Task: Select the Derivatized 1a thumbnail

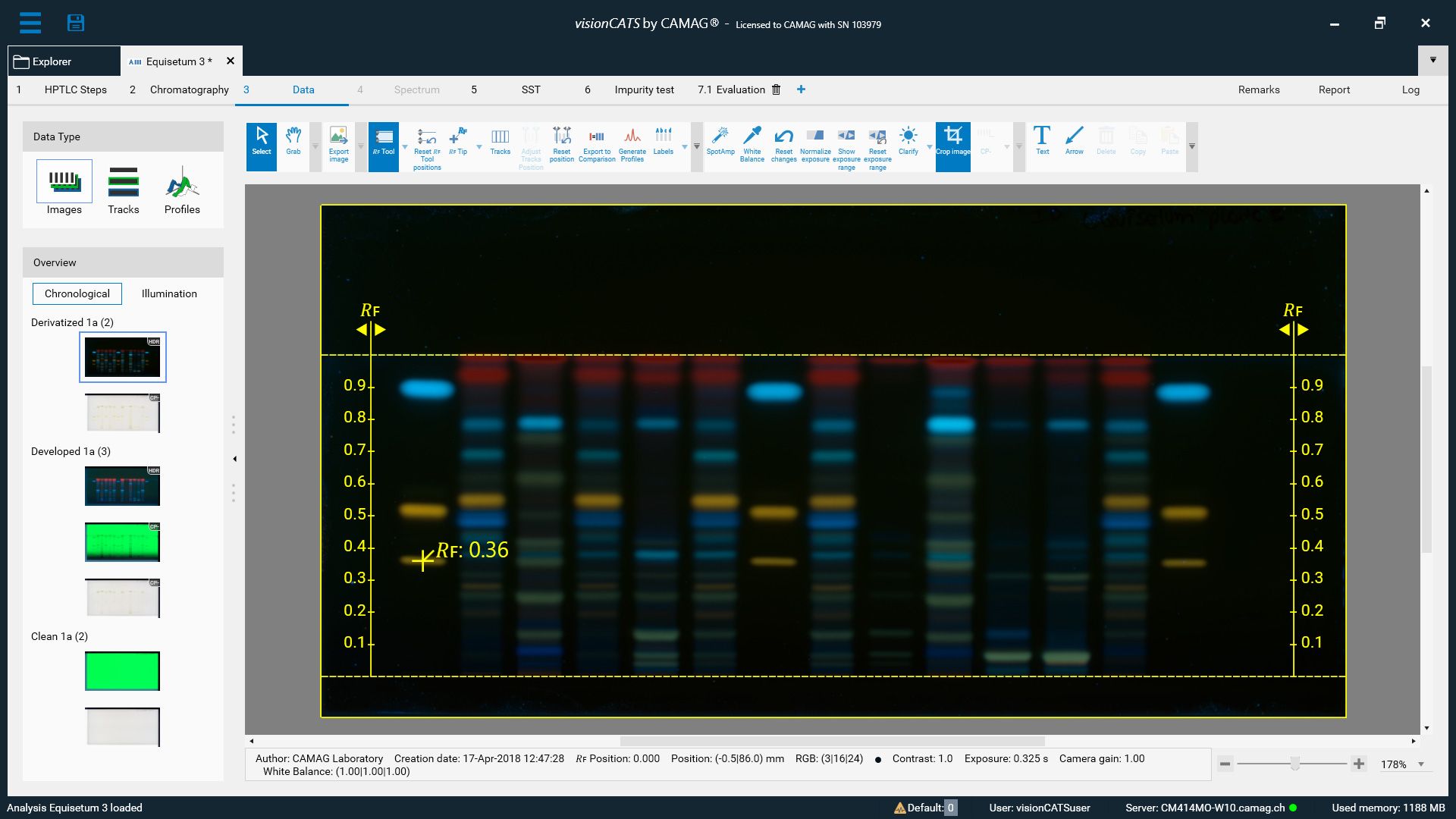Action: (x=121, y=358)
